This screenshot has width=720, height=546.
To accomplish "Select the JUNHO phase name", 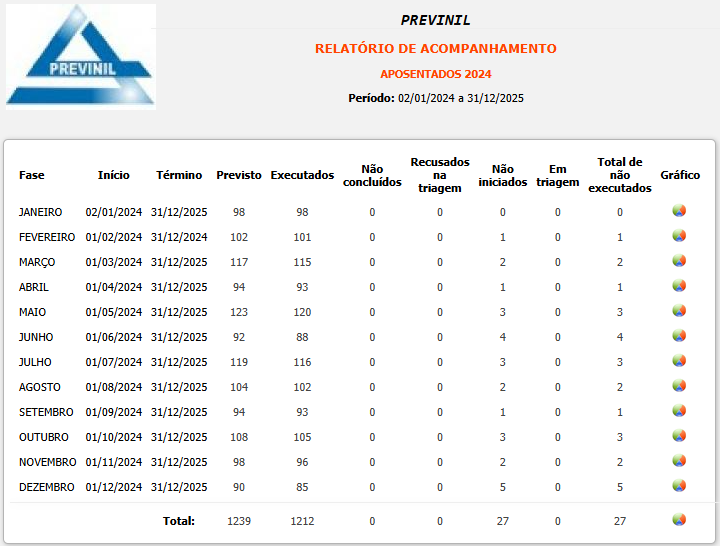I will (x=36, y=337).
